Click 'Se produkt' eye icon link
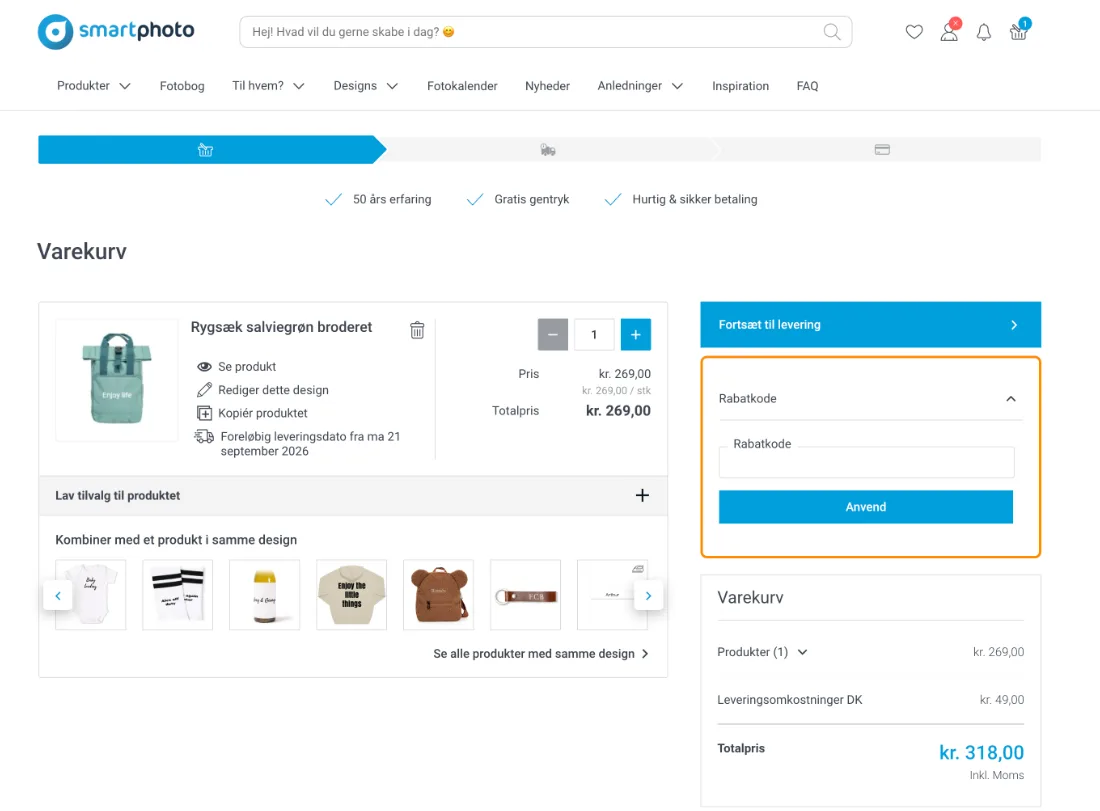Image resolution: width=1100 pixels, height=811 pixels. (236, 366)
